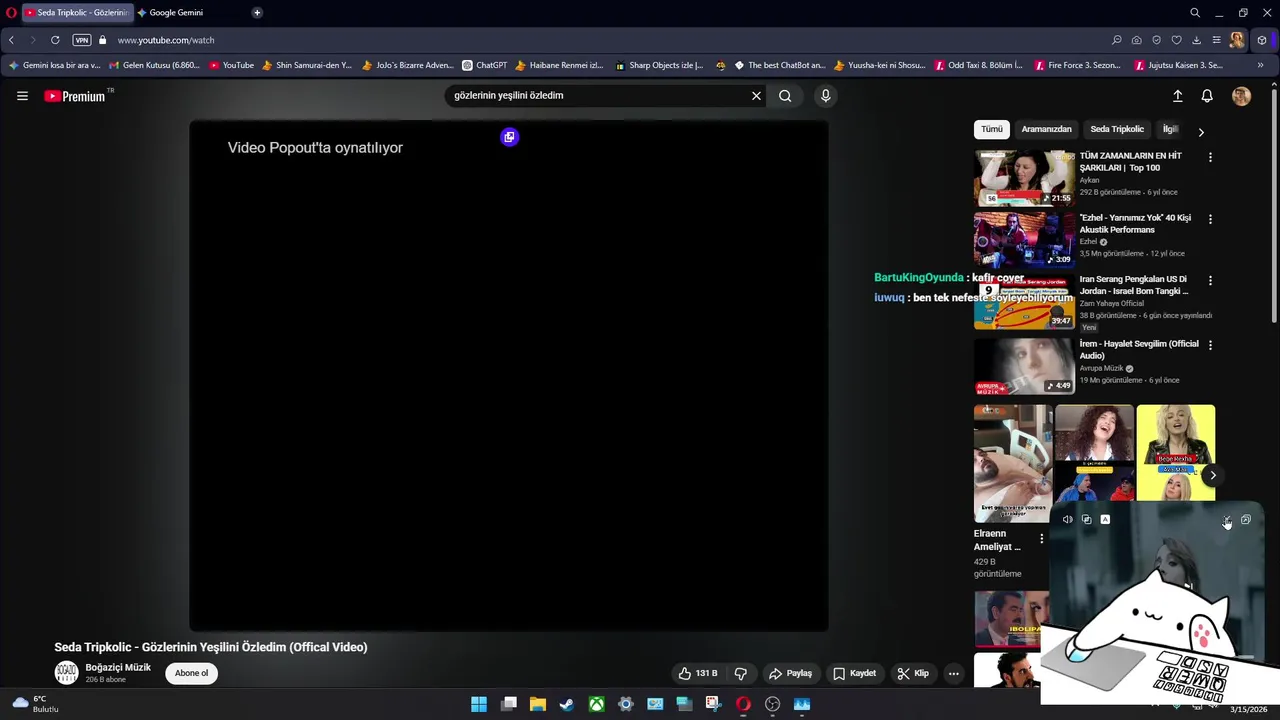Add page to bookmarks heart icon
Viewport: 1280px width, 720px height.
1177,40
